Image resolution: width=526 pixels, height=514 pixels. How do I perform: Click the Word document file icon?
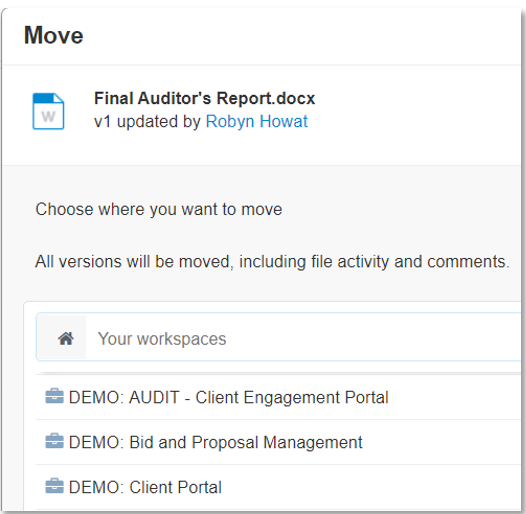click(x=48, y=111)
